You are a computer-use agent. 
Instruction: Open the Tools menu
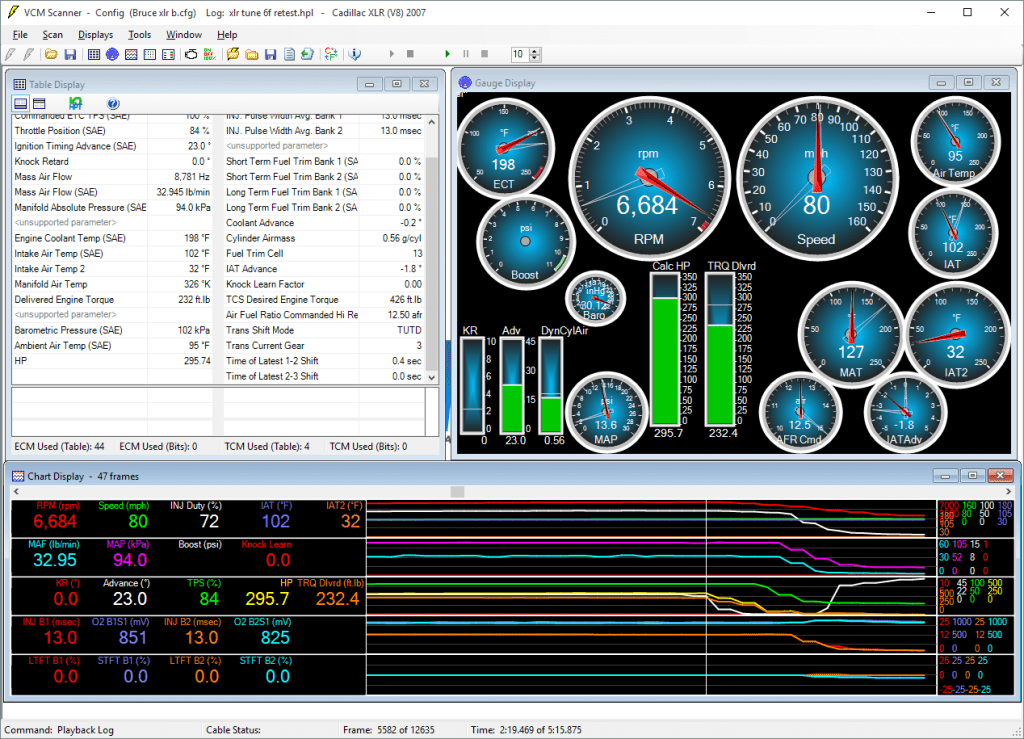pyautogui.click(x=139, y=34)
